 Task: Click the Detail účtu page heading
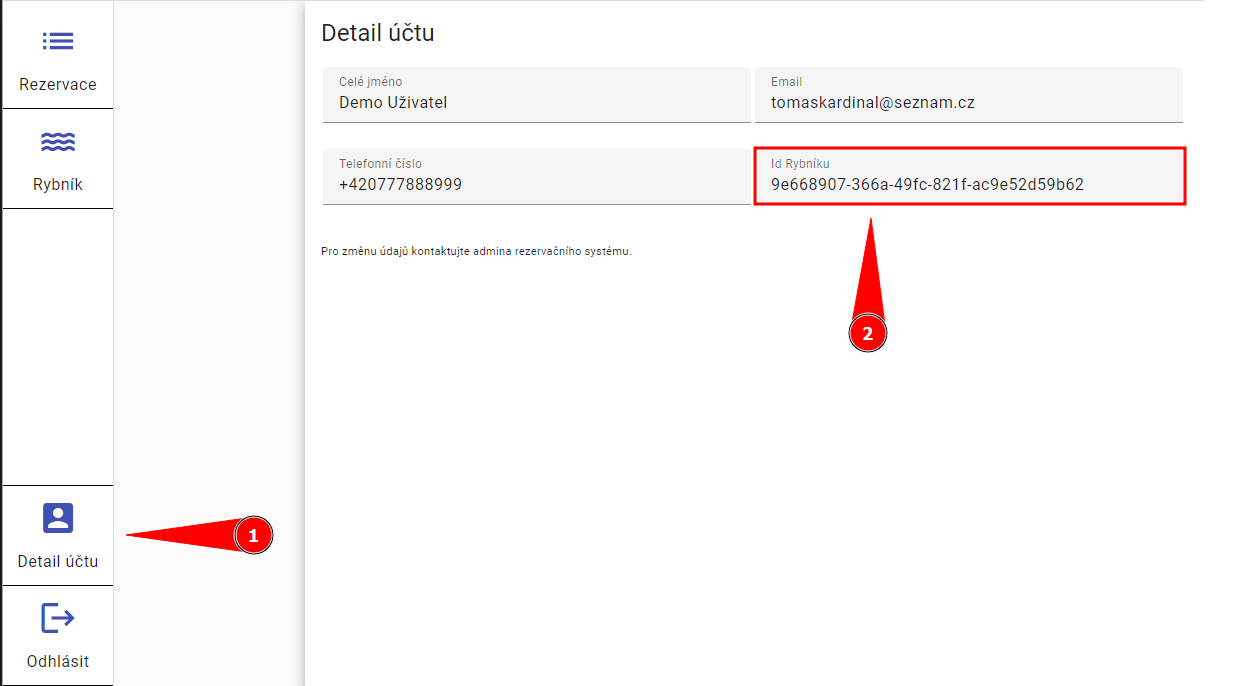click(377, 33)
